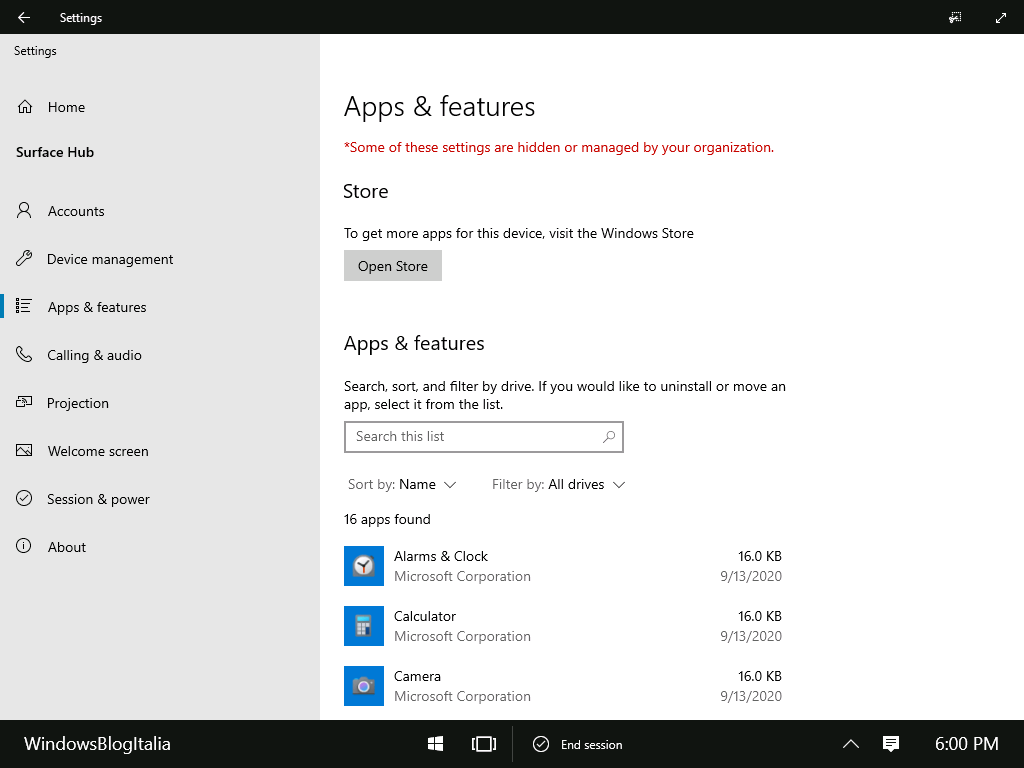1024x768 pixels.
Task: Show hidden tray icons with the up arrow
Action: pos(850,744)
